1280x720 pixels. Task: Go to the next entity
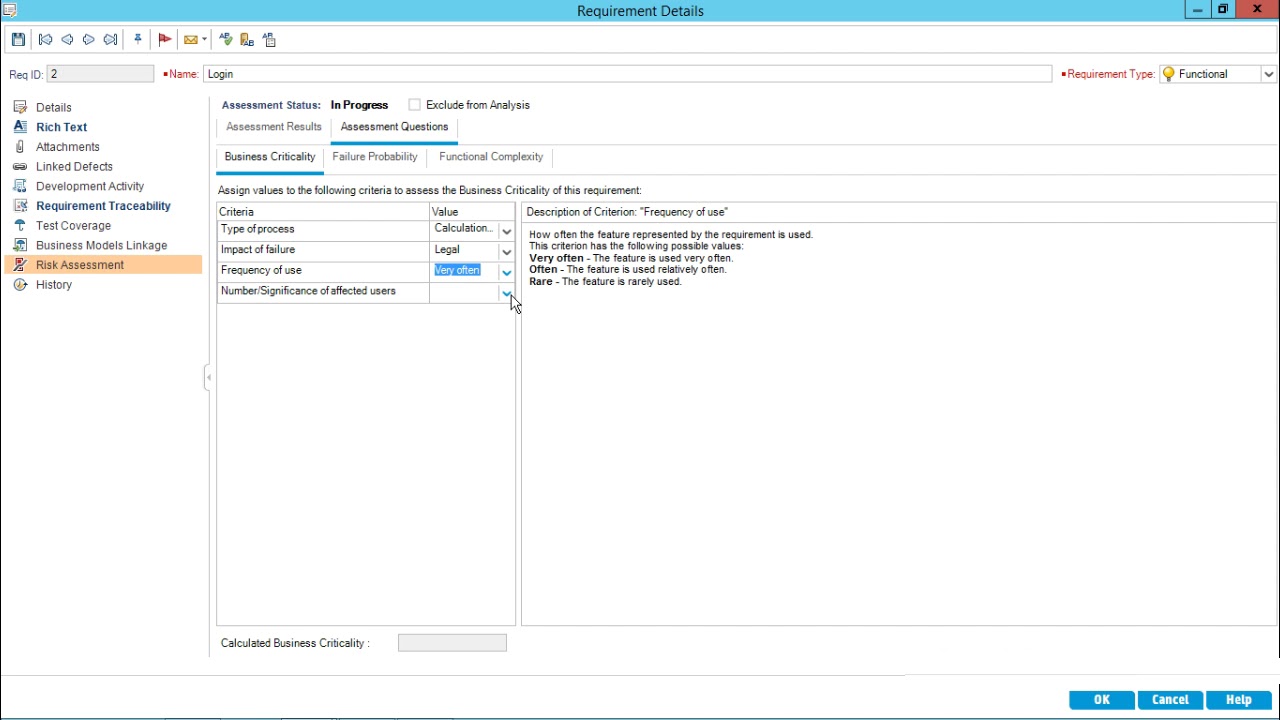coord(89,40)
